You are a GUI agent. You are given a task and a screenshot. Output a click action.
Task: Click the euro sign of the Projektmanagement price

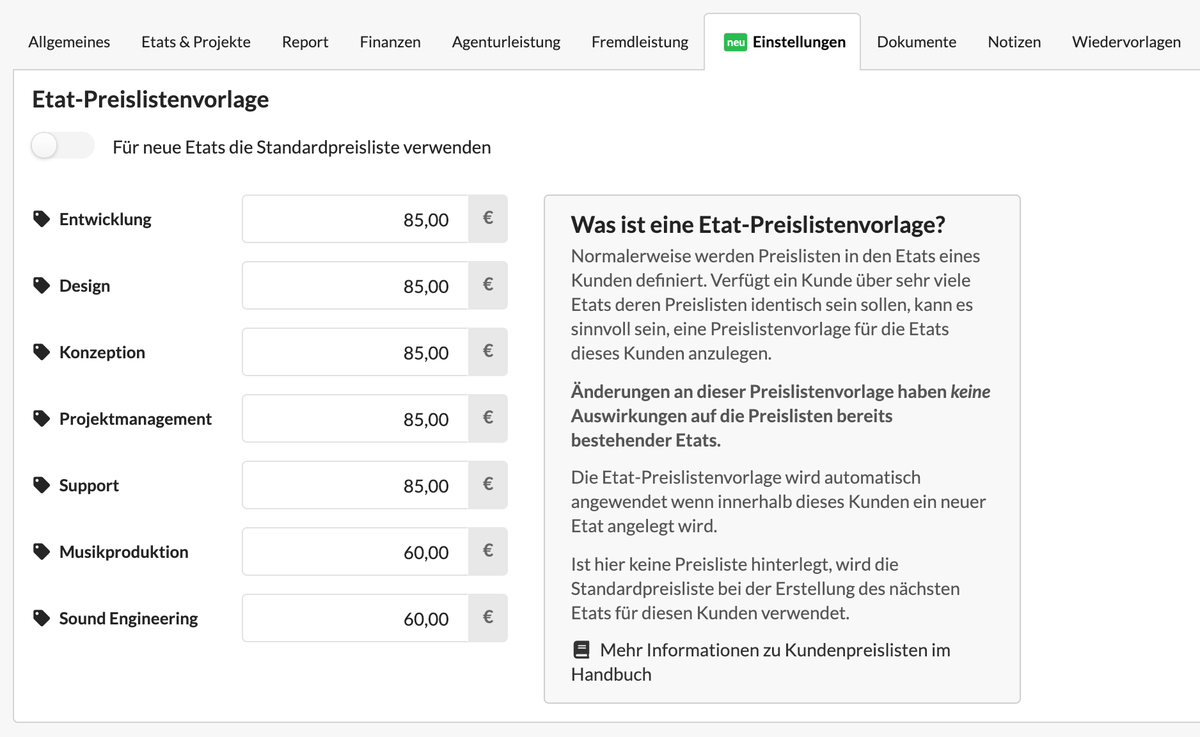tap(488, 419)
